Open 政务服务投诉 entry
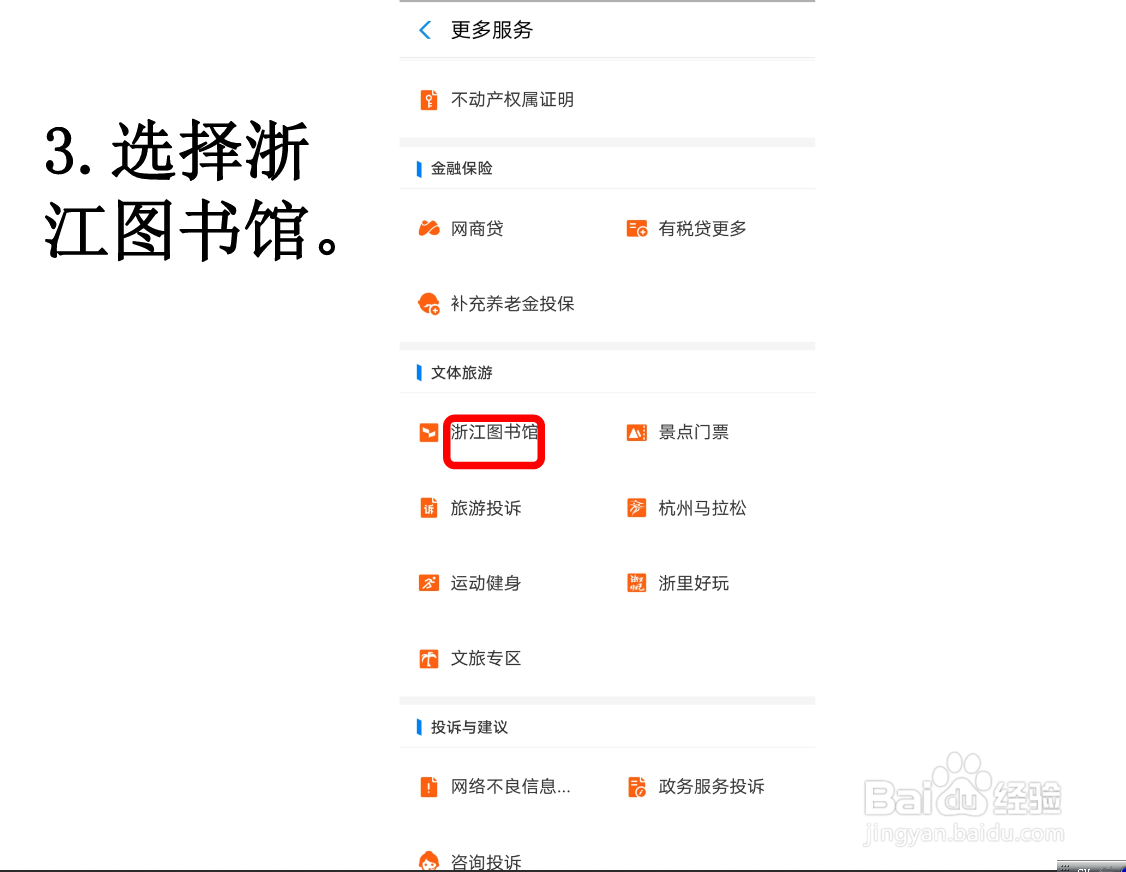 [711, 787]
